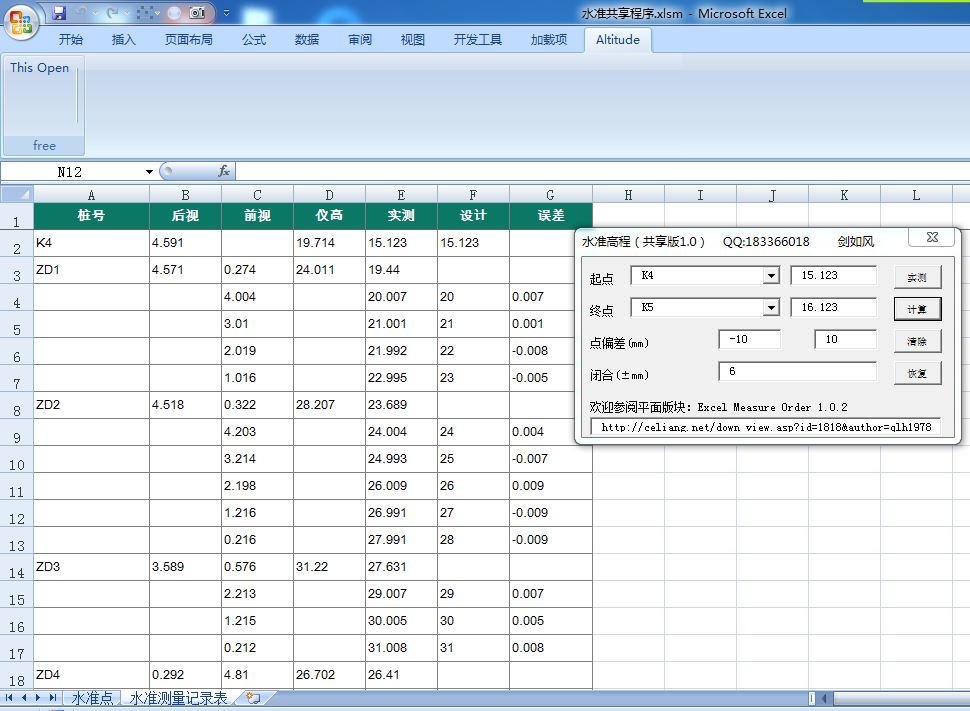Open the Redo history dropdown arrow
Screen dimensions: 970x711
(126, 13)
